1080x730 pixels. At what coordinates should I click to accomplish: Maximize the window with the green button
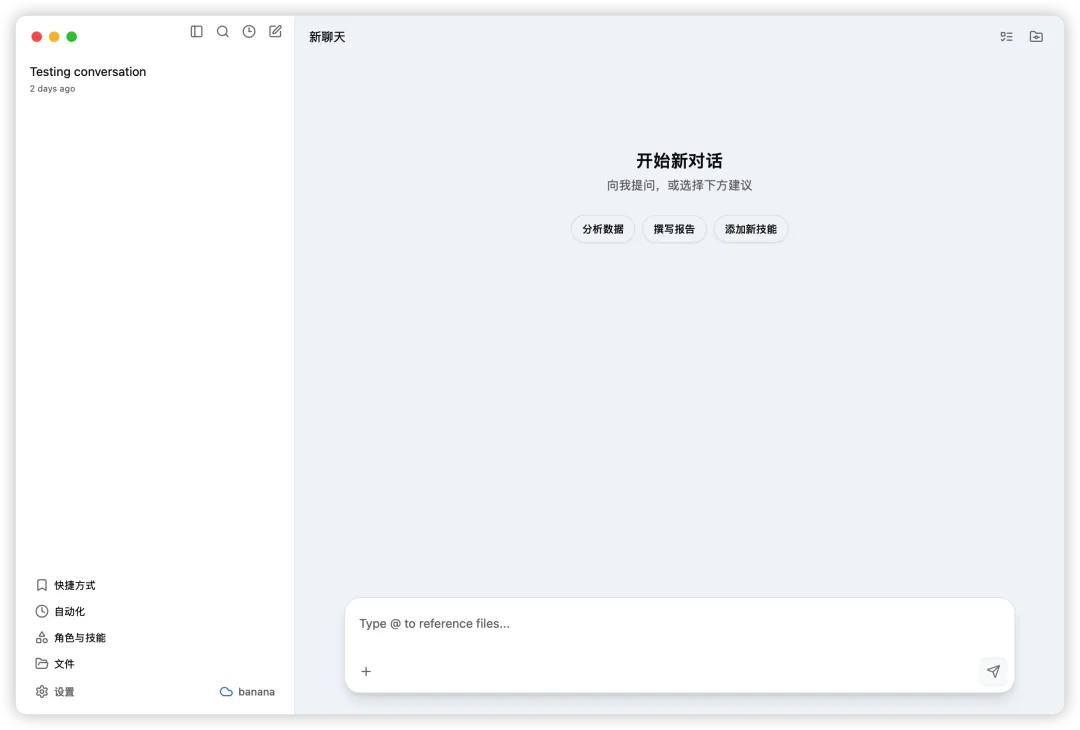pyautogui.click(x=72, y=36)
